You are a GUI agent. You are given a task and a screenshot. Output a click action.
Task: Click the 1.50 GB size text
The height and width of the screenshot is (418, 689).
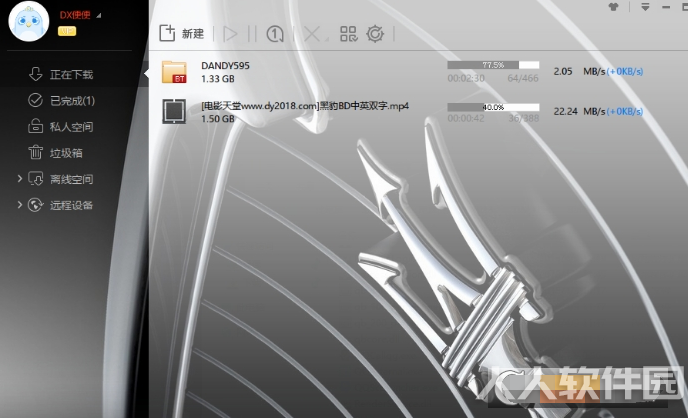218,119
